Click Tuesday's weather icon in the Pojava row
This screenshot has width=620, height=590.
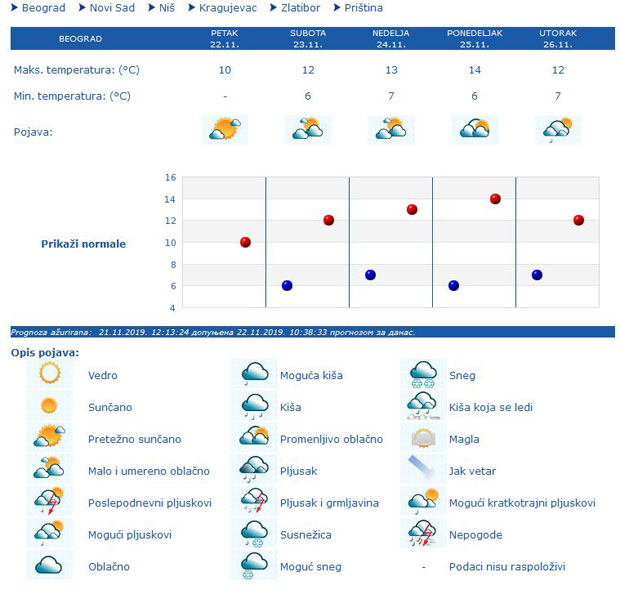tap(558, 129)
